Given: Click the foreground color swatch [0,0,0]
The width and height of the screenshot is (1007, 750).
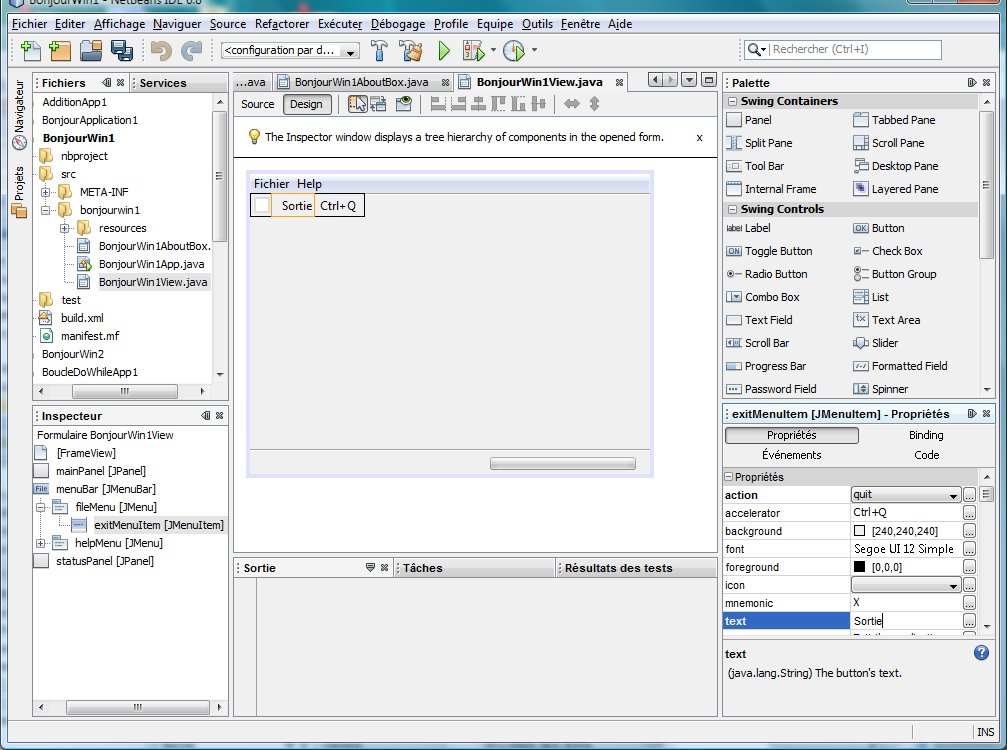Looking at the screenshot, I should tap(859, 567).
